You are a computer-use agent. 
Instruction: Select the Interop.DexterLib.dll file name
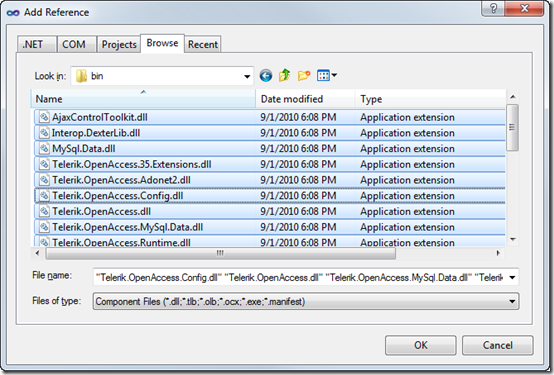point(96,133)
